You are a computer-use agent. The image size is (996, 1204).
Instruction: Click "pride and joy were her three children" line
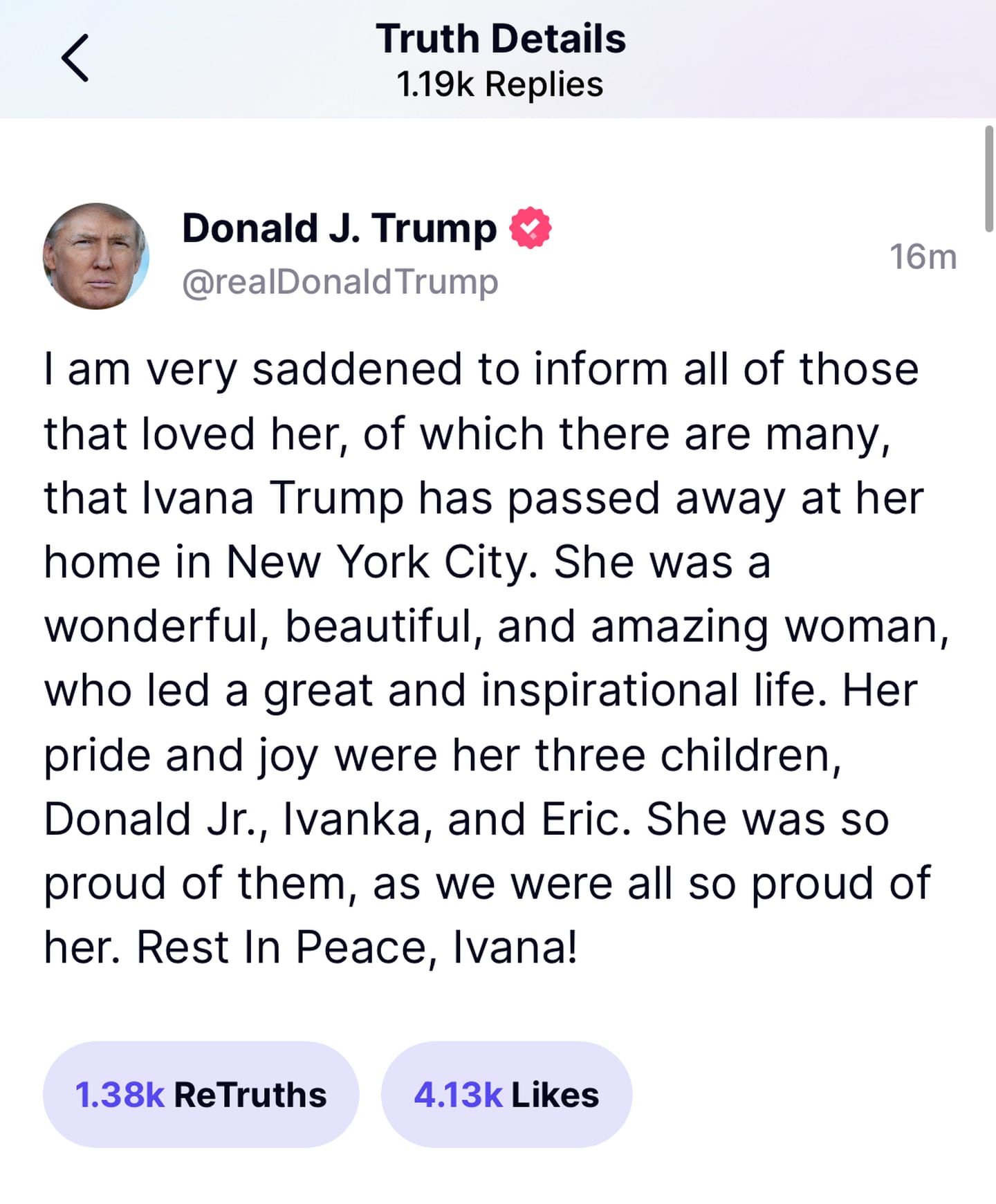point(443,755)
